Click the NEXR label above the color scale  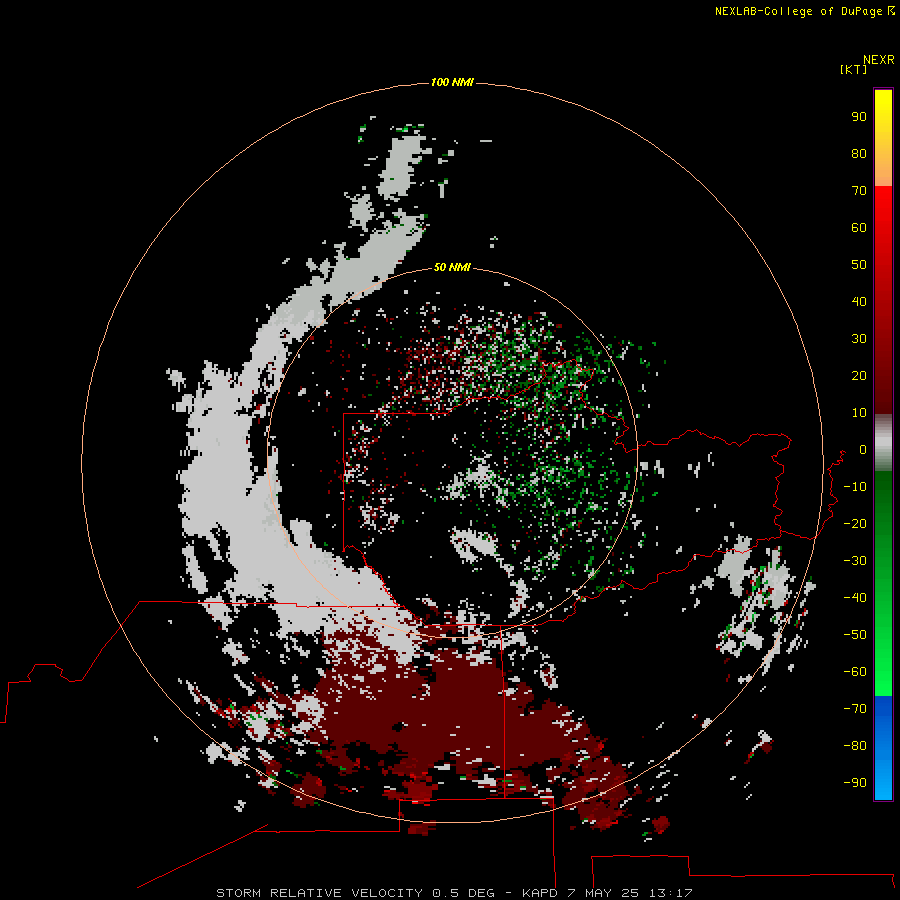click(878, 60)
